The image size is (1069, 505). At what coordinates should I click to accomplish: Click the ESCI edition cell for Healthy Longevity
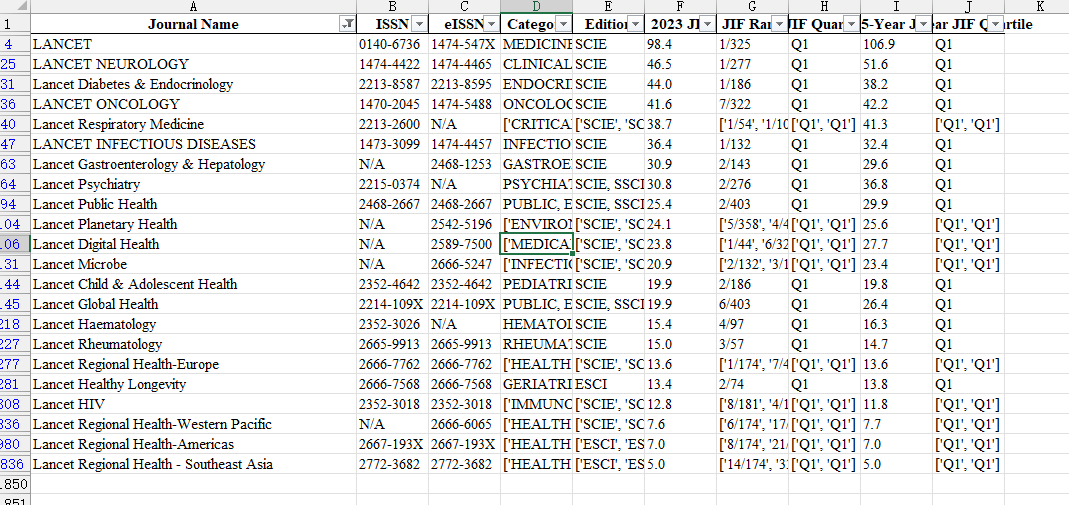(609, 384)
